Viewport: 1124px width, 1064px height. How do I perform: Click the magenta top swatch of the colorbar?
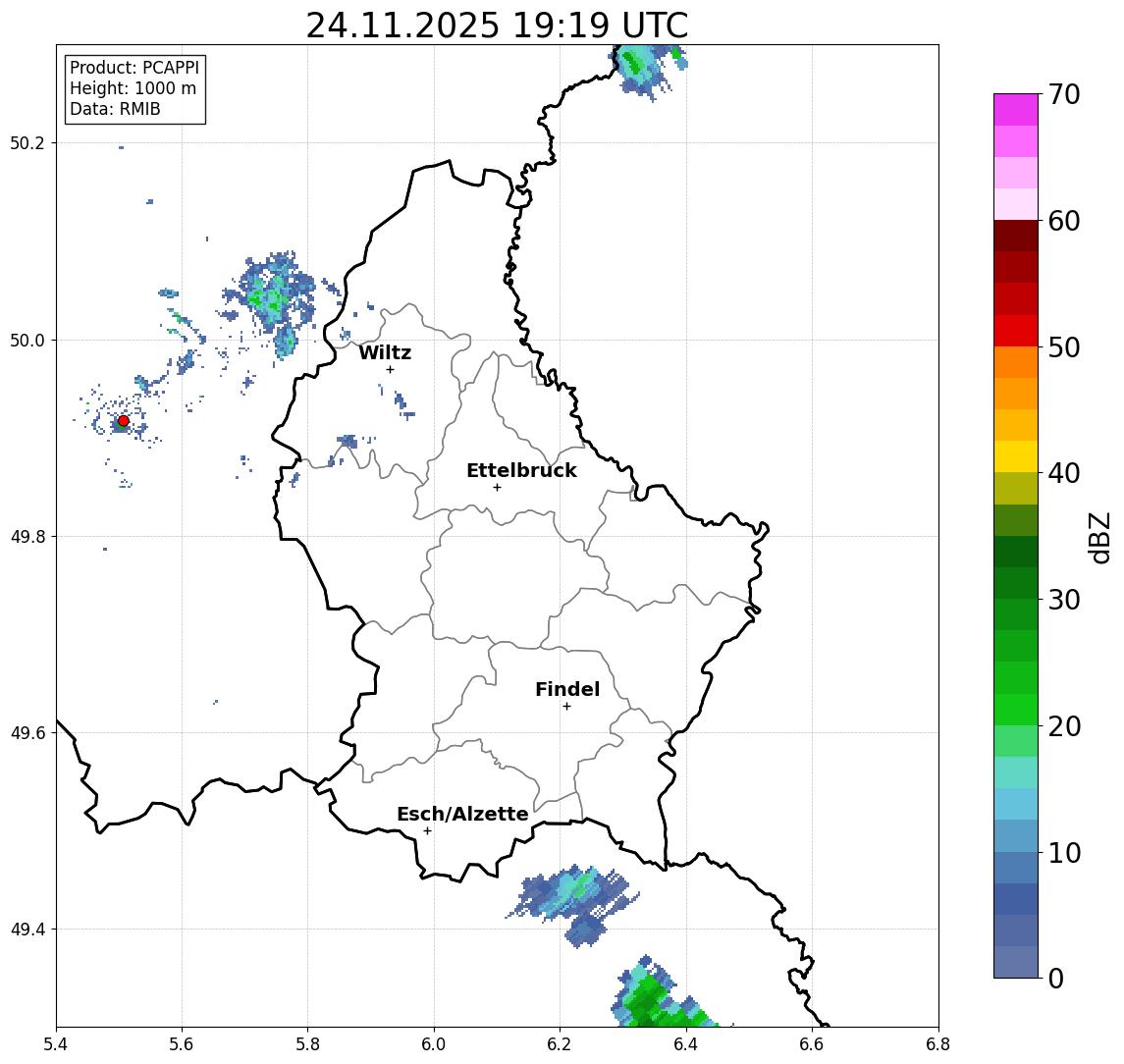click(x=1016, y=110)
